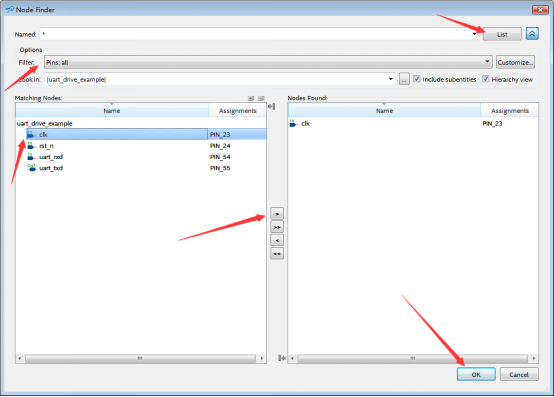Viewport: 554px width, 397px height.
Task: Click the Customize... button
Action: coord(515,62)
